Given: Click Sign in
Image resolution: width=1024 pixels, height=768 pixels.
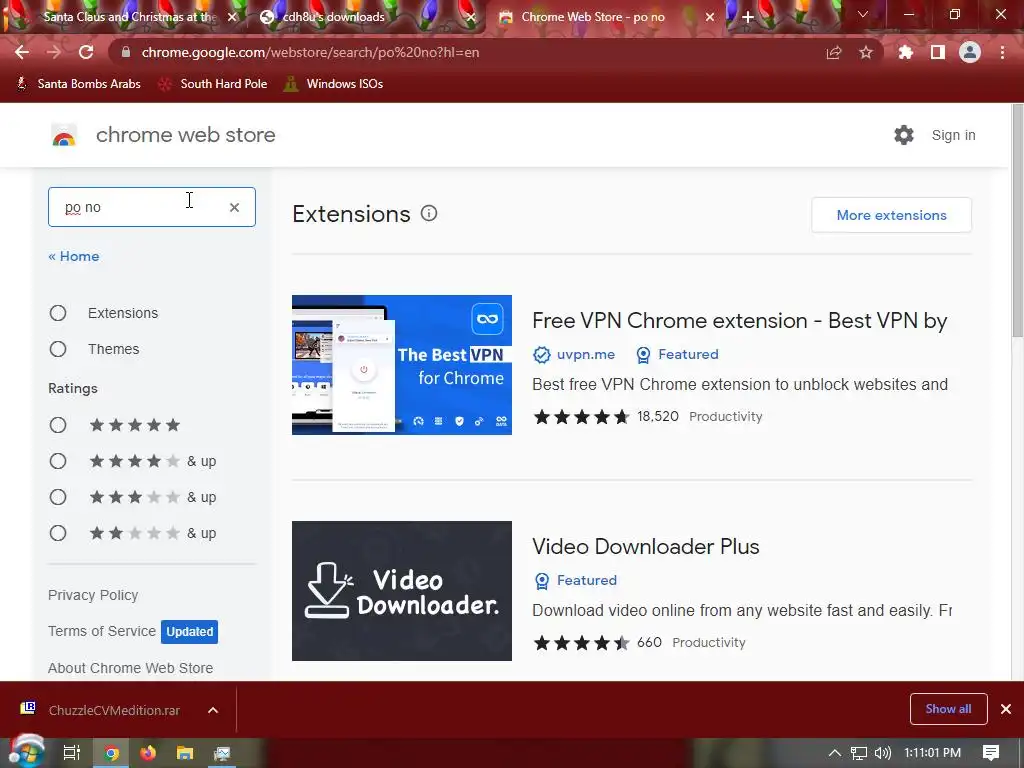Looking at the screenshot, I should point(953,135).
